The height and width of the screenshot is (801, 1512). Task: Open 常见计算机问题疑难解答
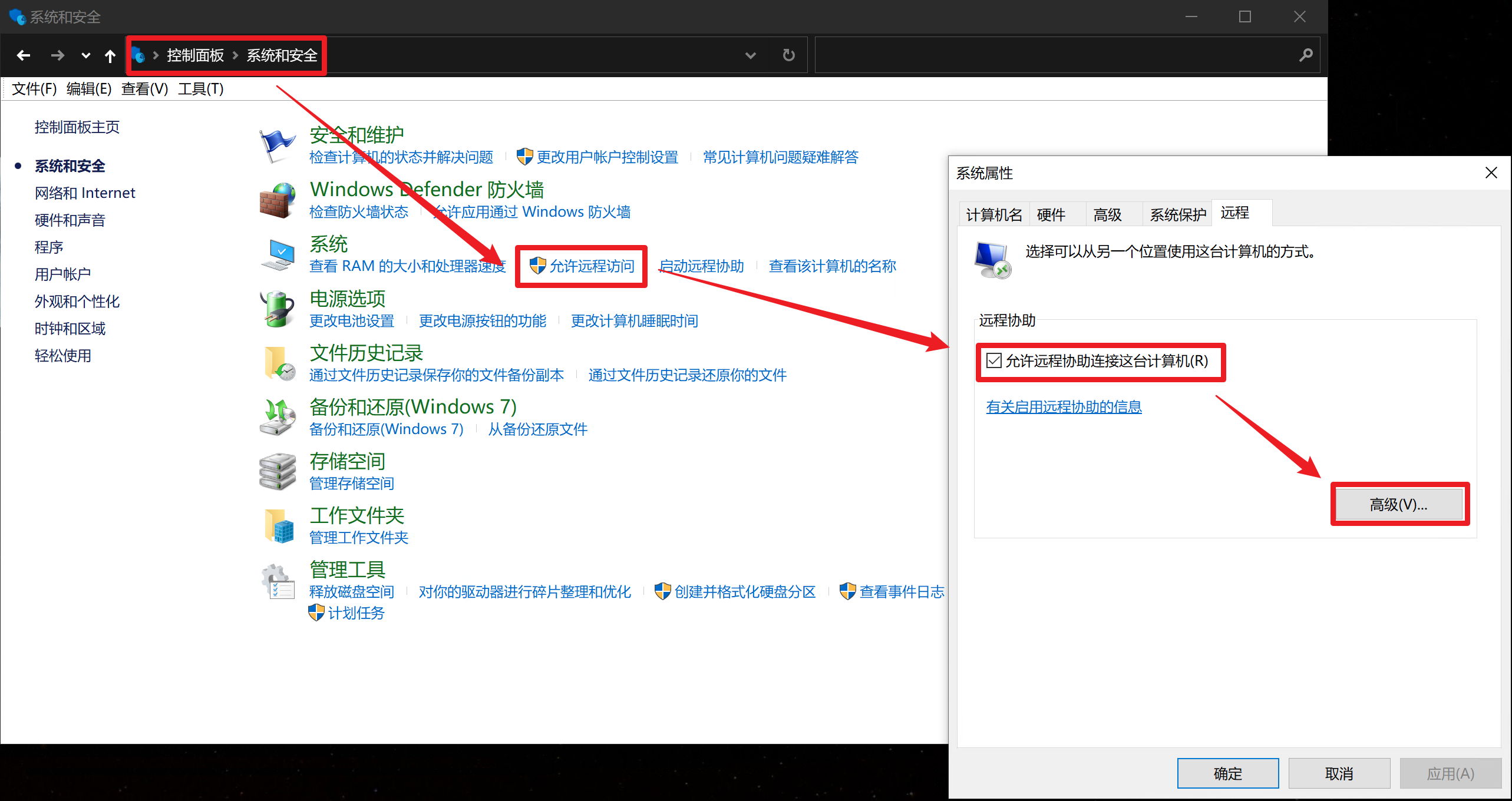[x=781, y=157]
